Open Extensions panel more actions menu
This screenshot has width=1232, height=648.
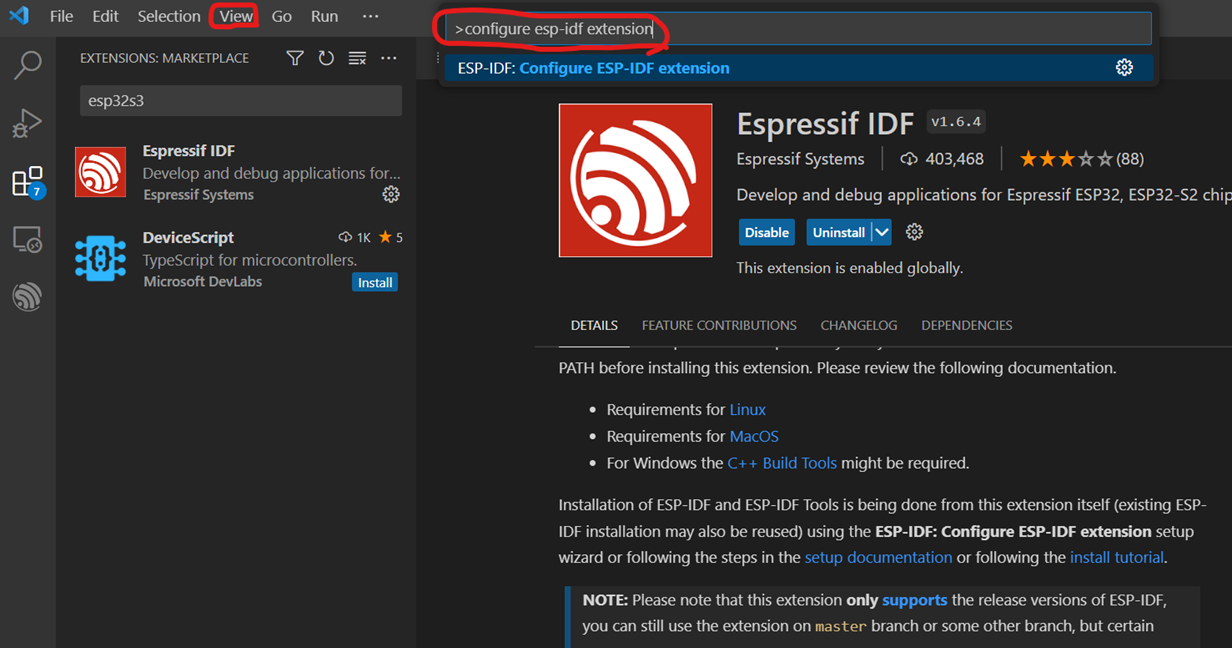click(389, 58)
